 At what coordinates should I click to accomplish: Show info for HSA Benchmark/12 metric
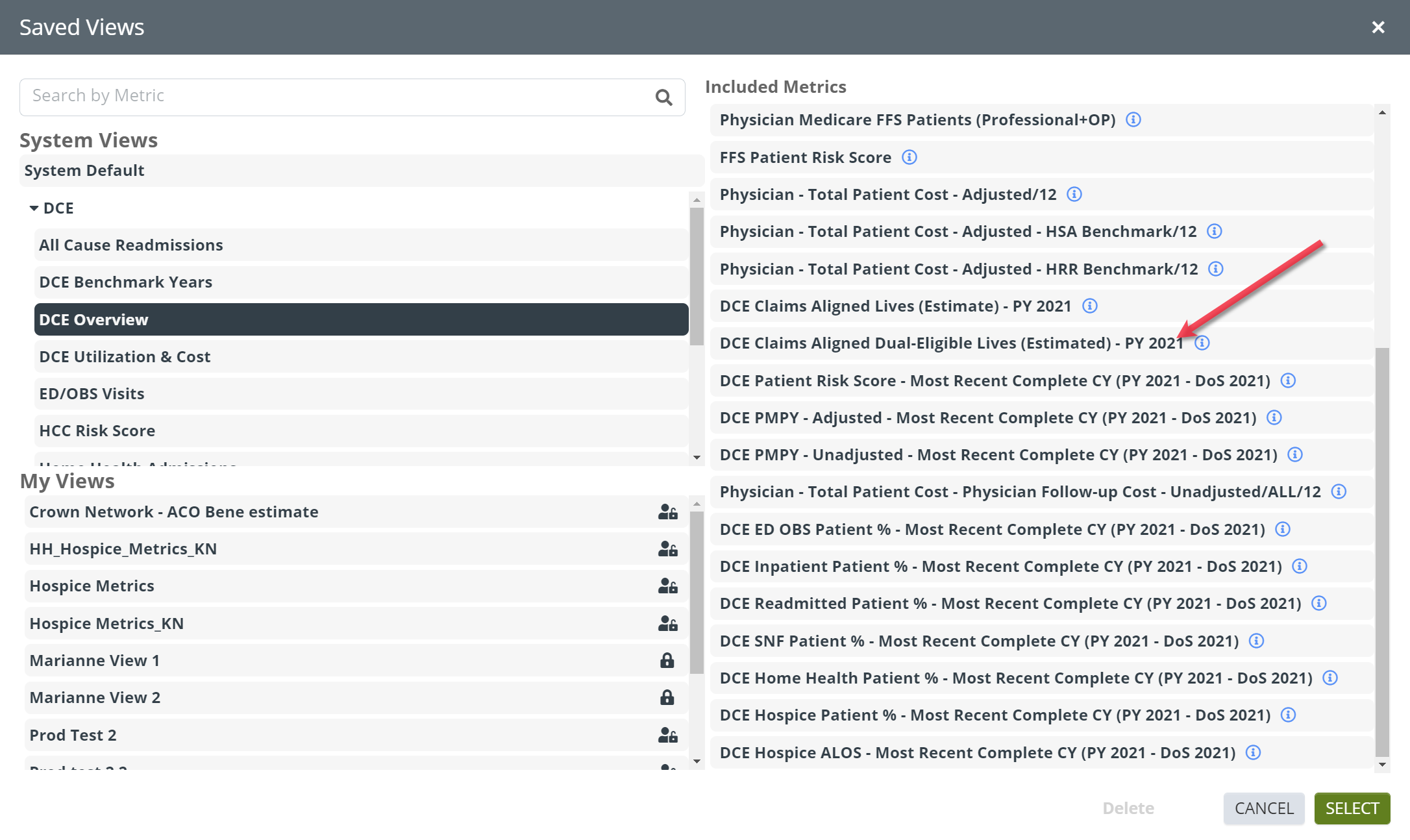(x=1215, y=231)
